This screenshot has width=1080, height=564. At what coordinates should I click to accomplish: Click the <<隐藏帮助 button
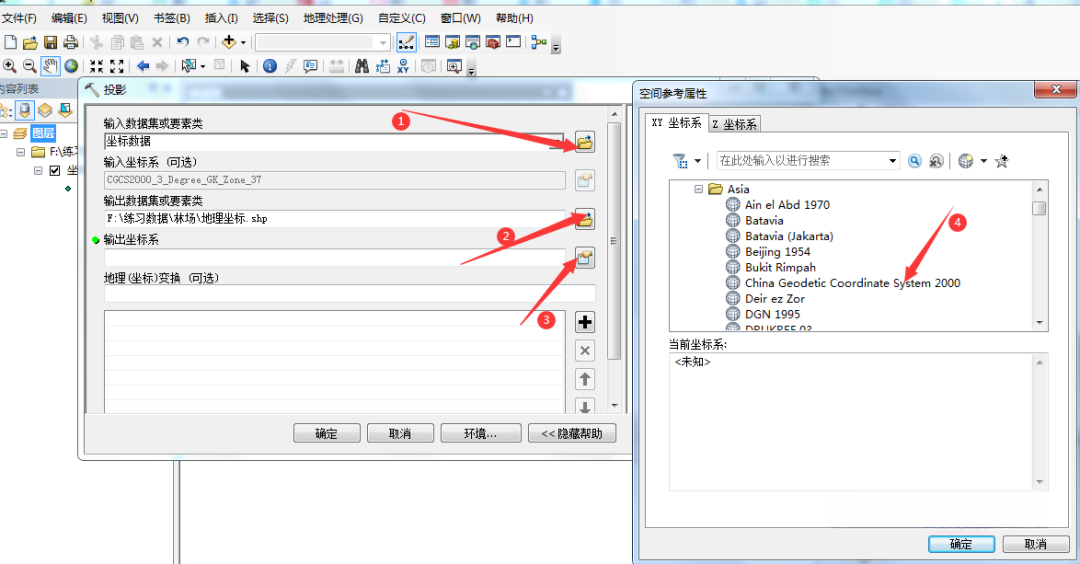572,433
